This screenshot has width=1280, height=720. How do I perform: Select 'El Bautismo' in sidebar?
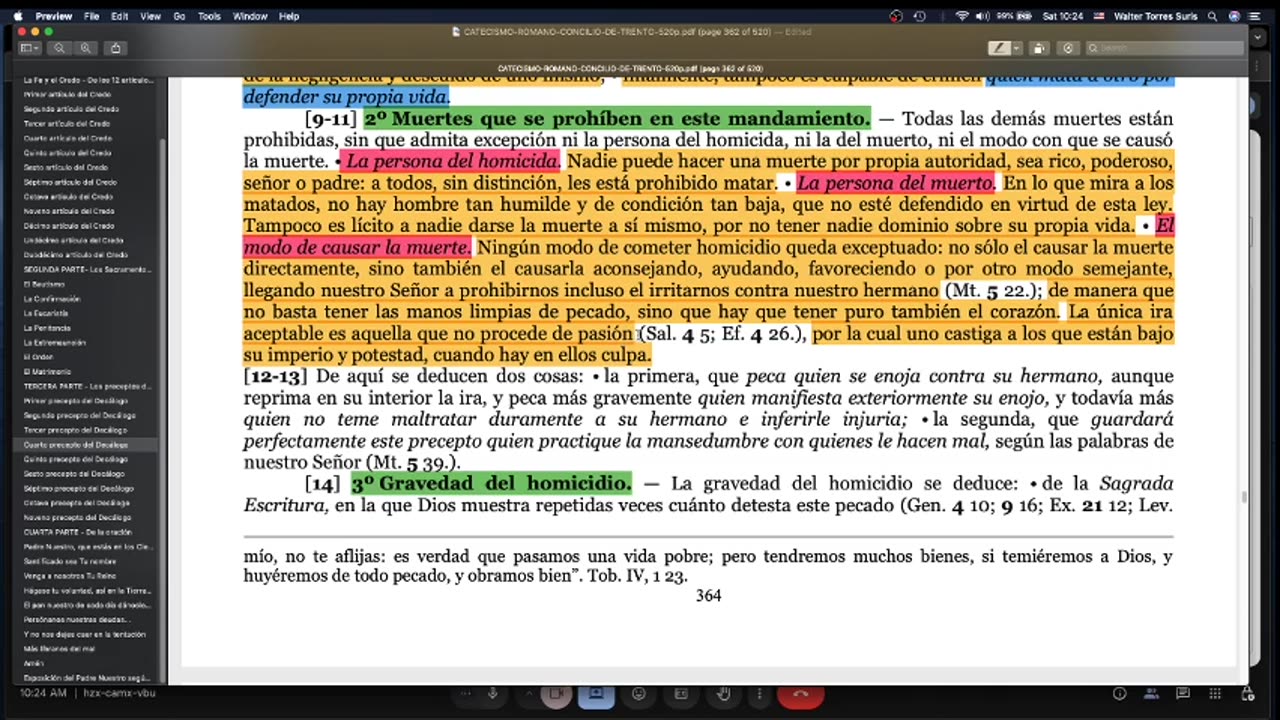[x=42, y=284]
